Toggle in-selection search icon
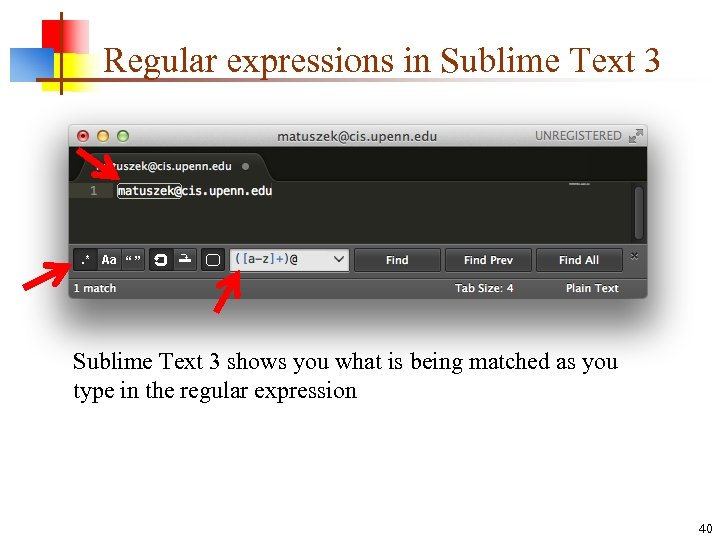720x540 pixels. [x=185, y=260]
